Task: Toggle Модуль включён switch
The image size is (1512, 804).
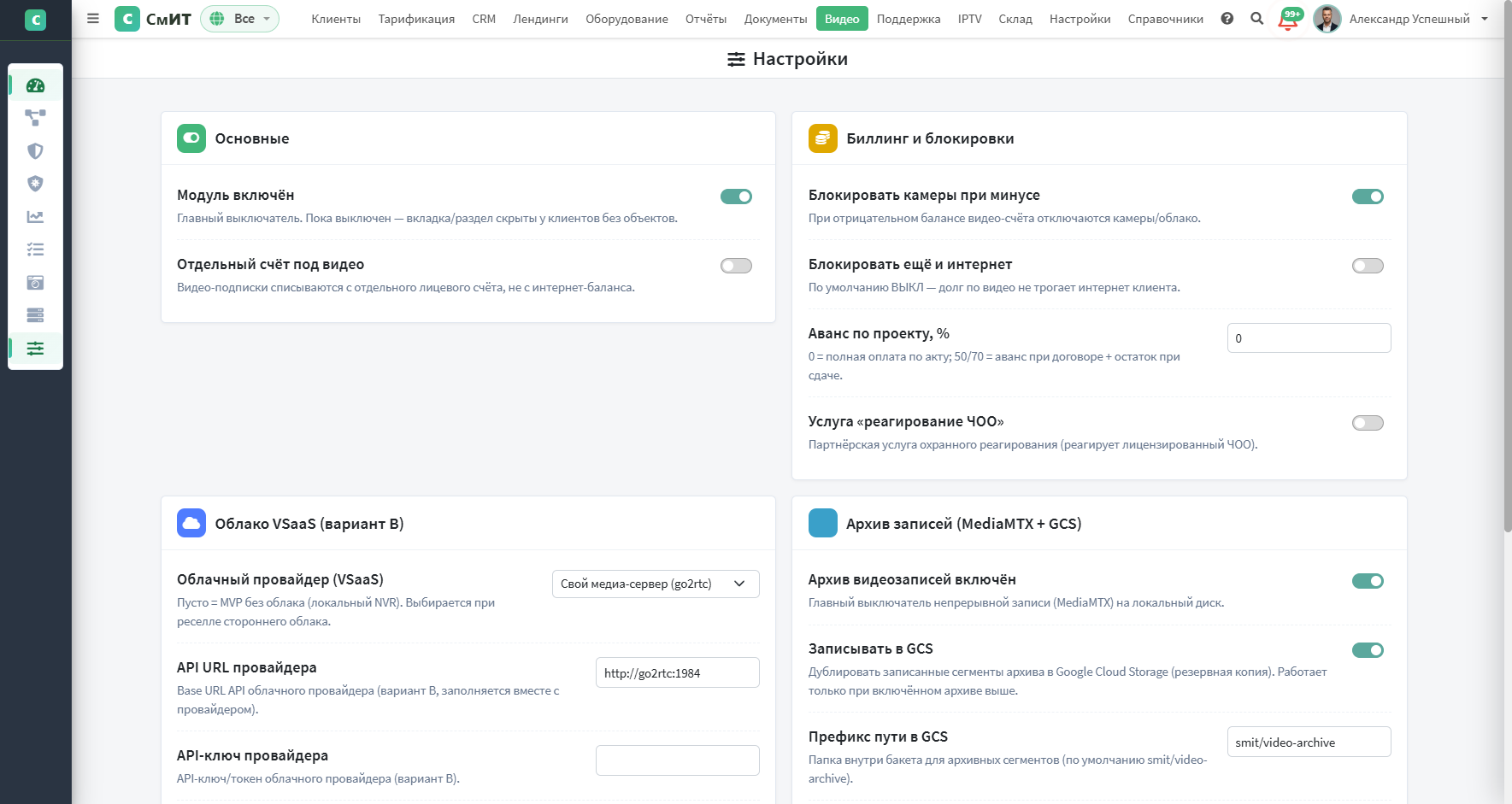Action: [x=736, y=197]
